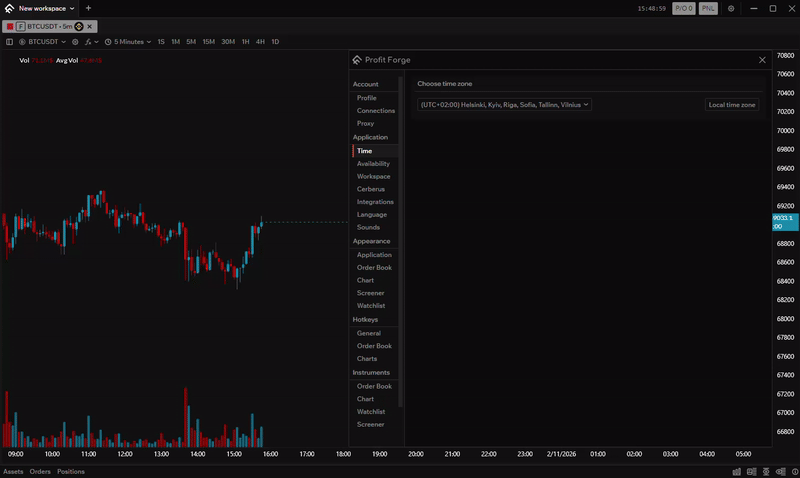Click the bar-chart icon in the bottom-right status bar

(x=736, y=472)
